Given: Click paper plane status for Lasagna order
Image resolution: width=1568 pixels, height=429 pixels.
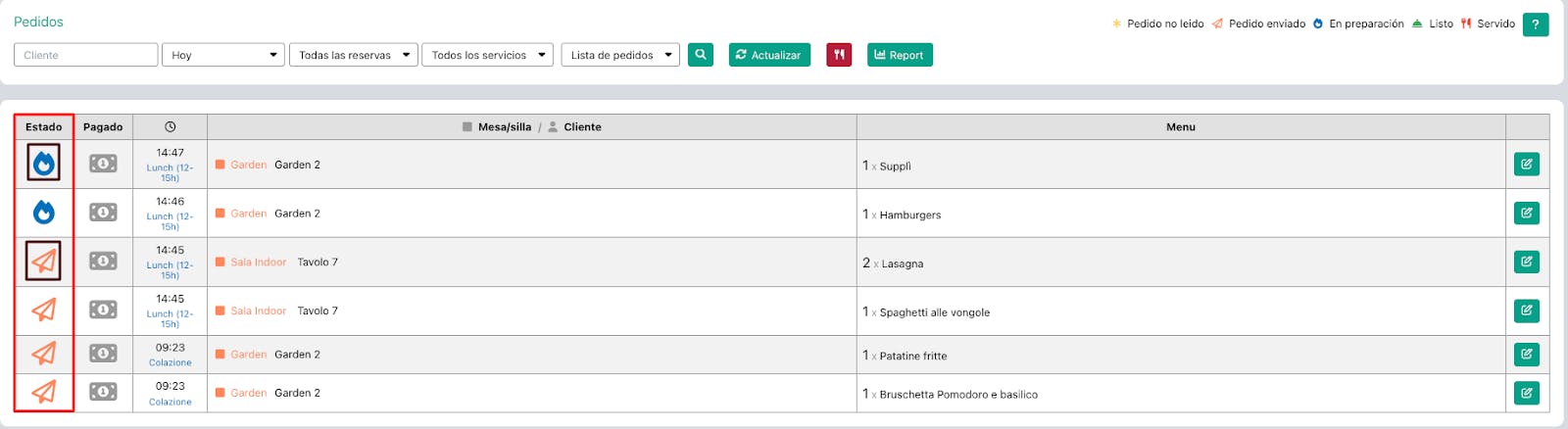Looking at the screenshot, I should 44,262.
